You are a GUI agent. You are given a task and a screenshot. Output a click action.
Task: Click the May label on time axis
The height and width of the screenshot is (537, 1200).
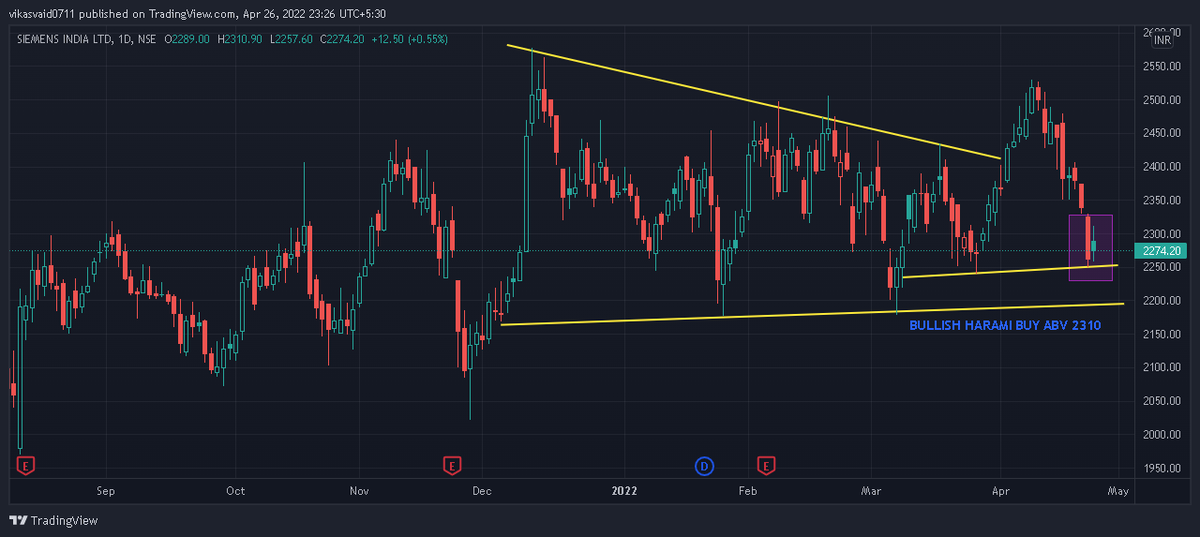click(x=1118, y=491)
